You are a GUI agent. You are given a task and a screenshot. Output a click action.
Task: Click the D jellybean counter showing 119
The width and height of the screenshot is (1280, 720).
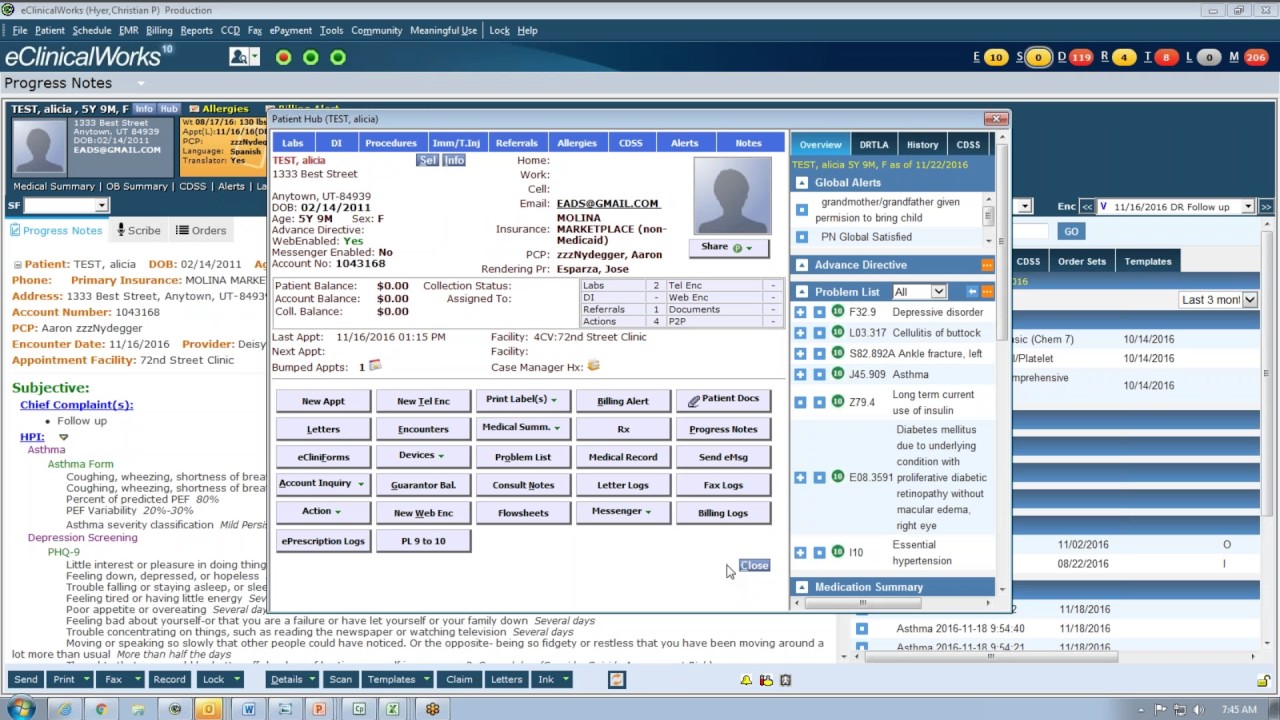(1080, 58)
